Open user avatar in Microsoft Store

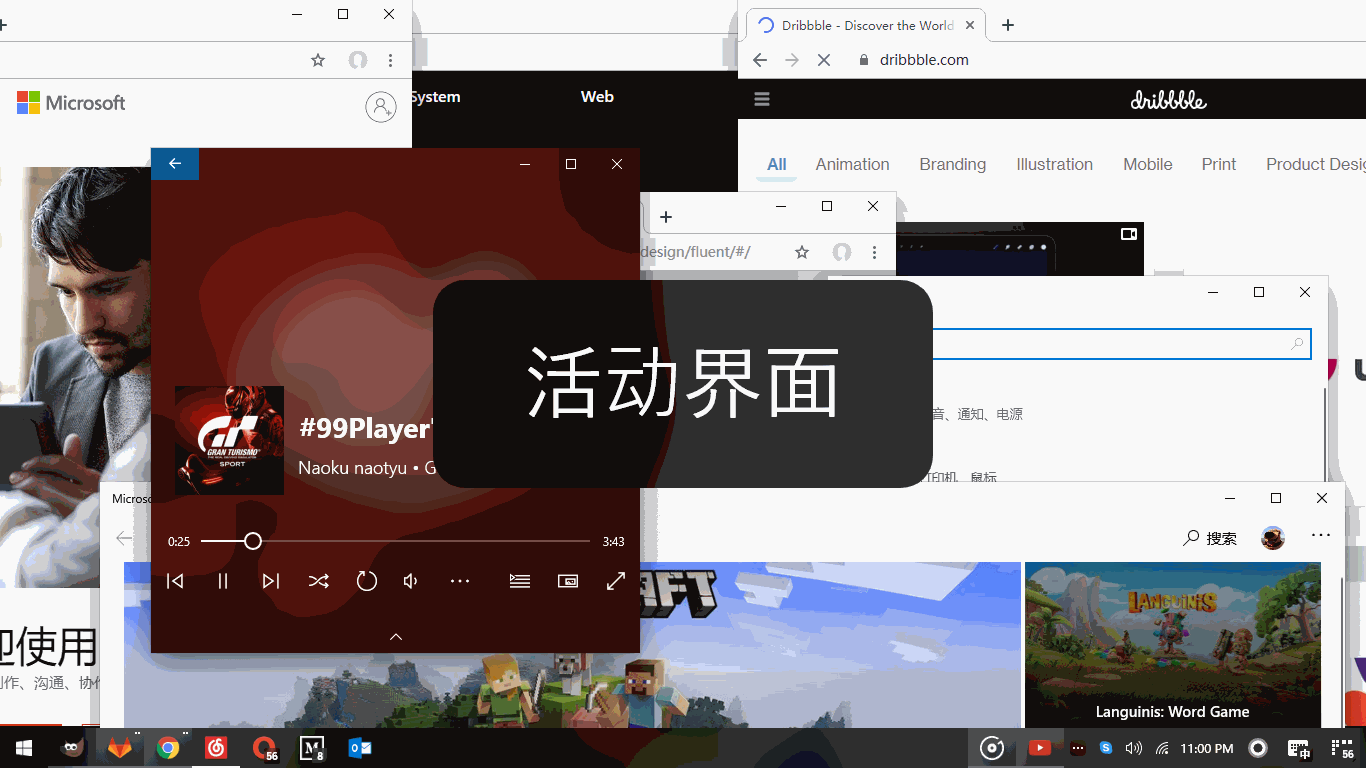[x=1272, y=538]
